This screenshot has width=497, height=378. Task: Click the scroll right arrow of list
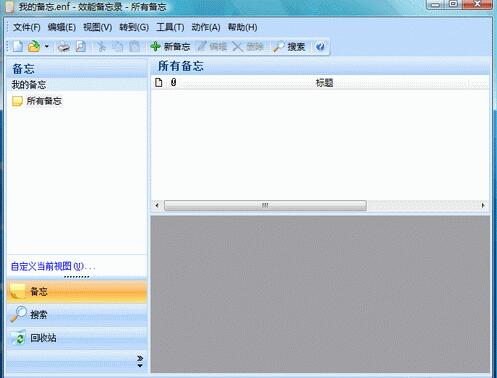483,205
